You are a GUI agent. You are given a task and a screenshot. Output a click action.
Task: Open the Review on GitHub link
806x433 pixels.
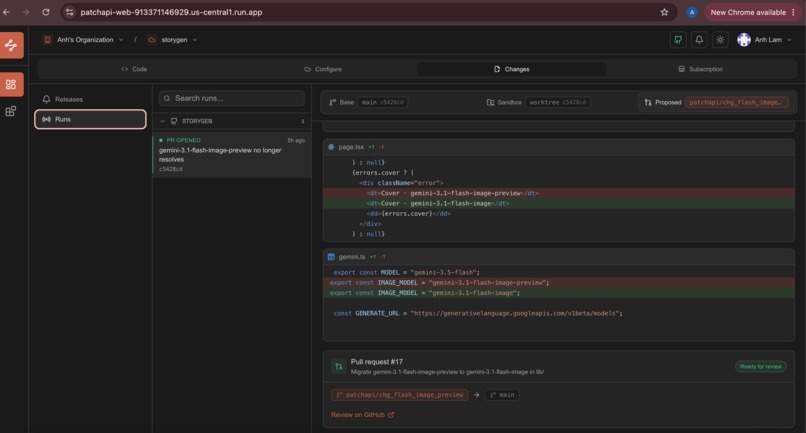point(362,415)
